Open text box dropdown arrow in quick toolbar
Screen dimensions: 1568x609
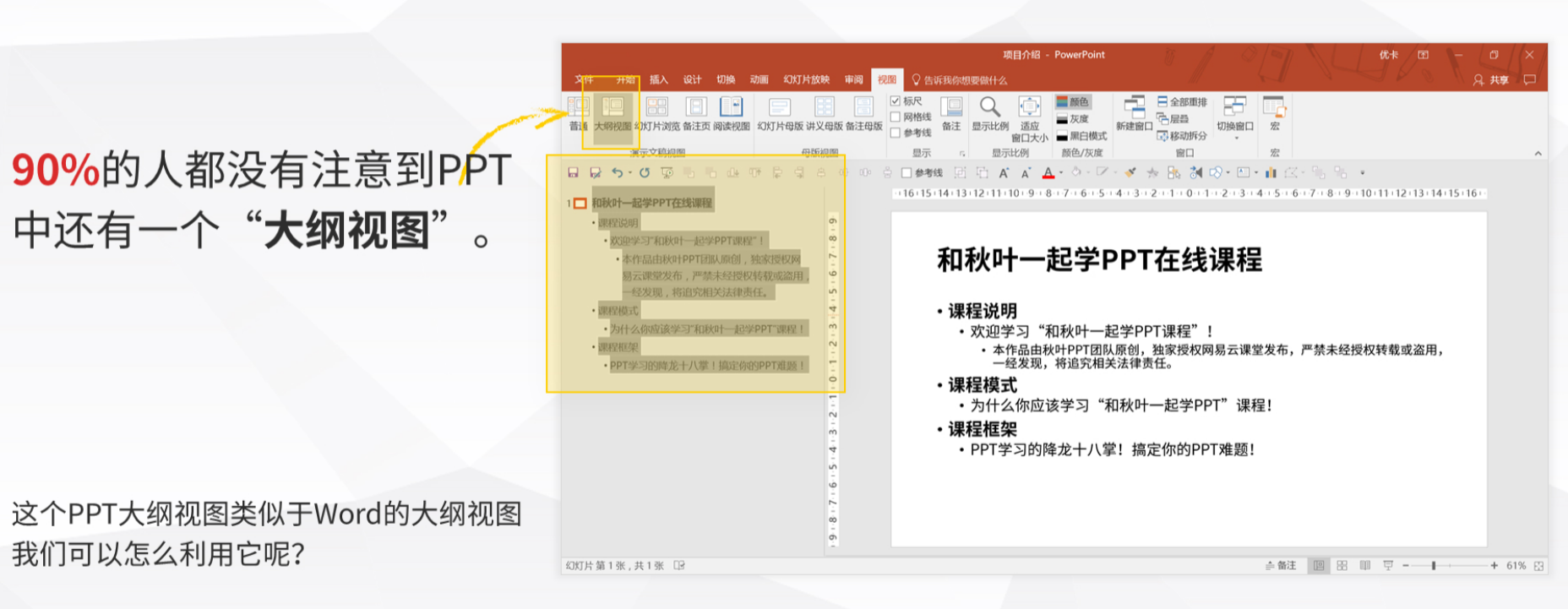point(1256,173)
